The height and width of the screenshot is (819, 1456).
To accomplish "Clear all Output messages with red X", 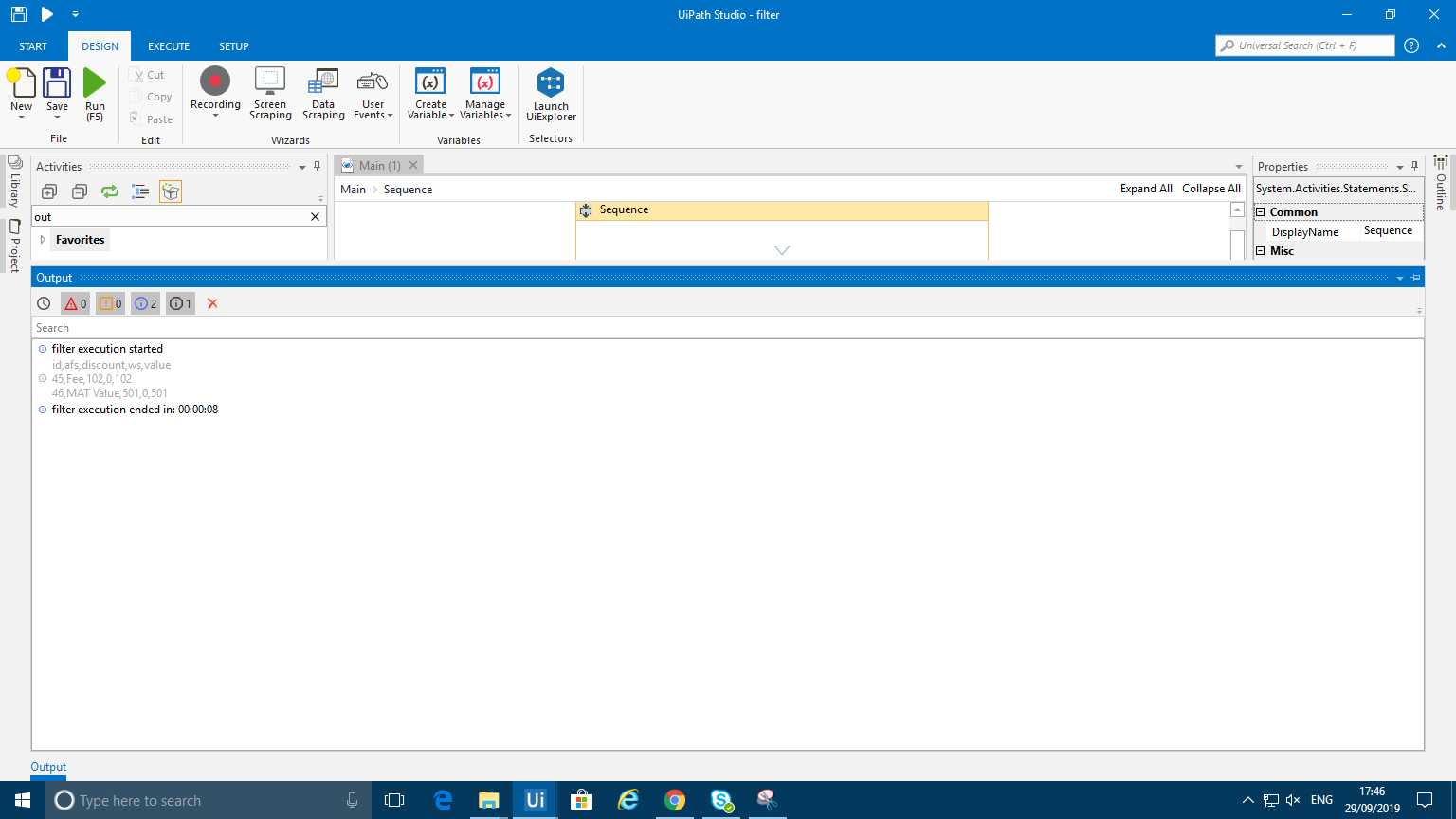I will pos(212,303).
